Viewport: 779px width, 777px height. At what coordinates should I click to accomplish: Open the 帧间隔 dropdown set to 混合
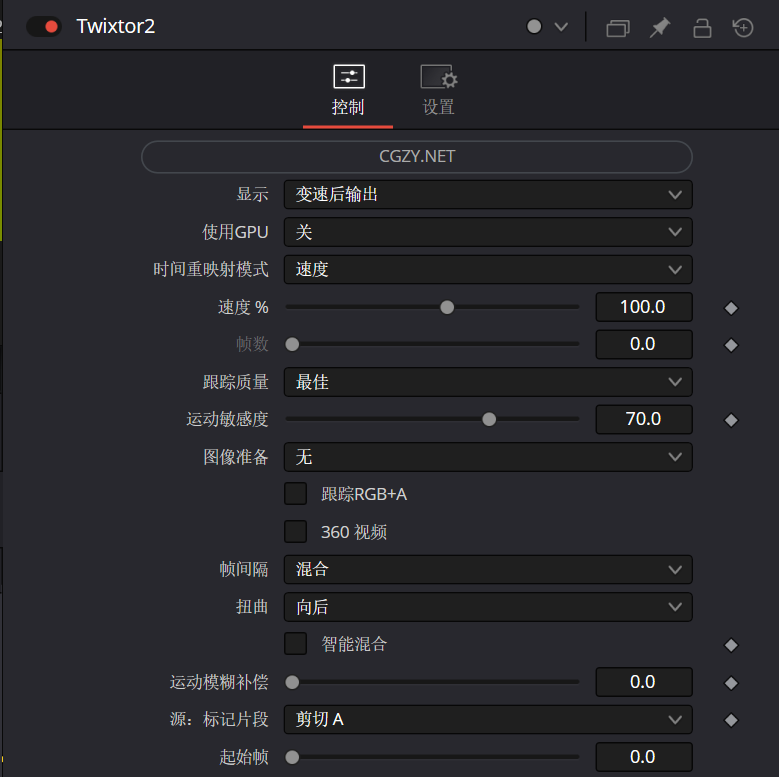(488, 569)
